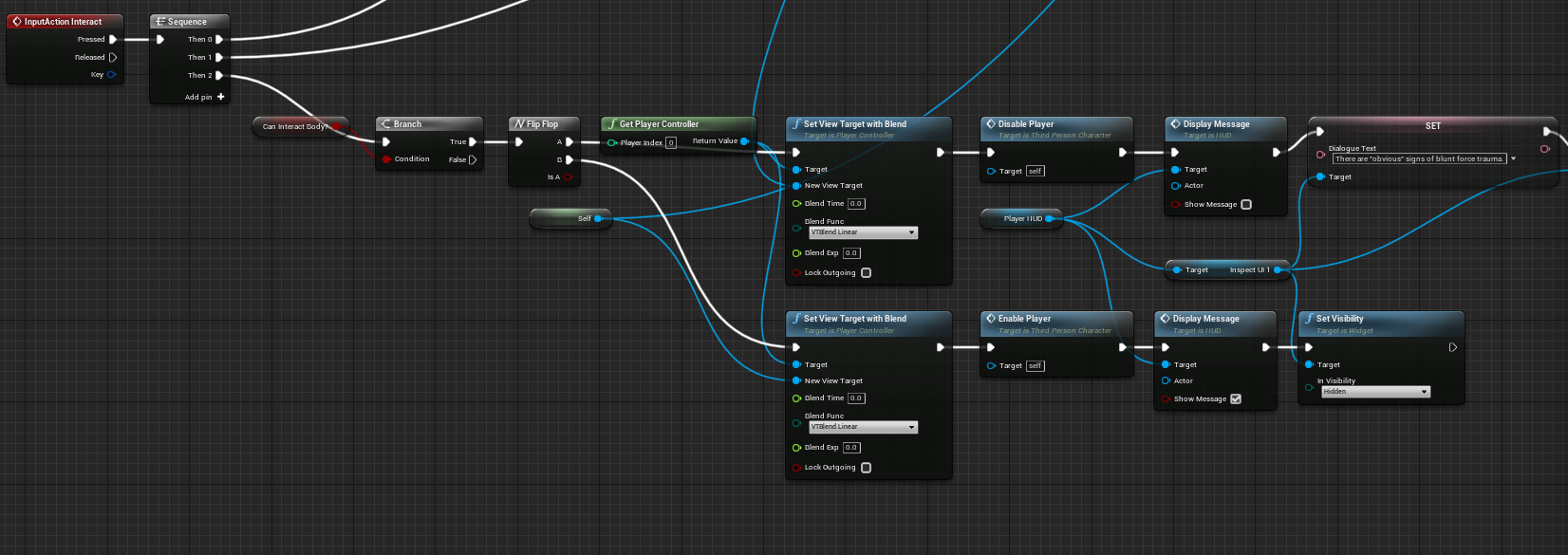Screen dimensions: 1568x555
Task: Click the Then 2 output pin on Sequence
Action: click(x=219, y=76)
